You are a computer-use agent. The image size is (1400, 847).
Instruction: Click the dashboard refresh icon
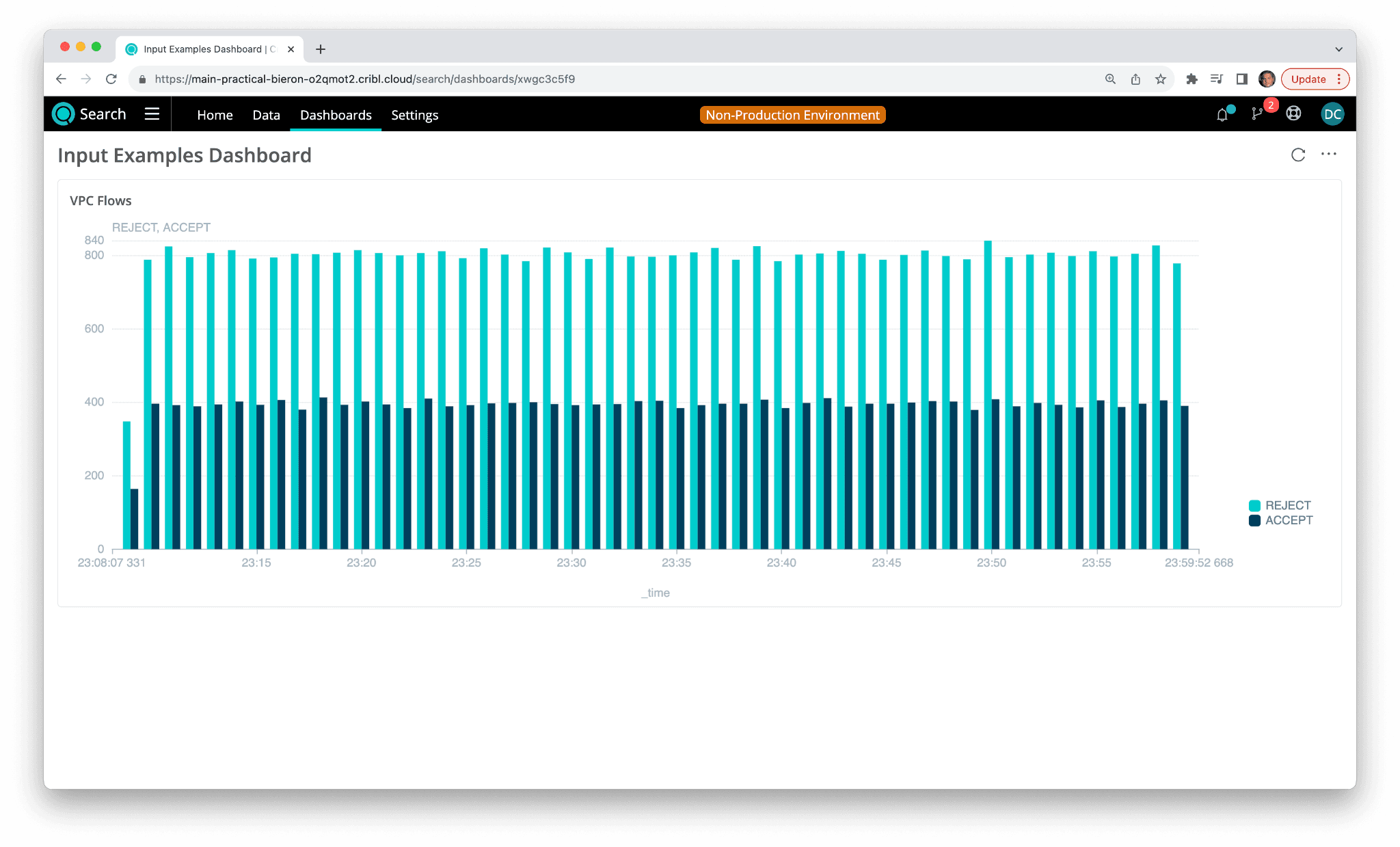[1297, 155]
